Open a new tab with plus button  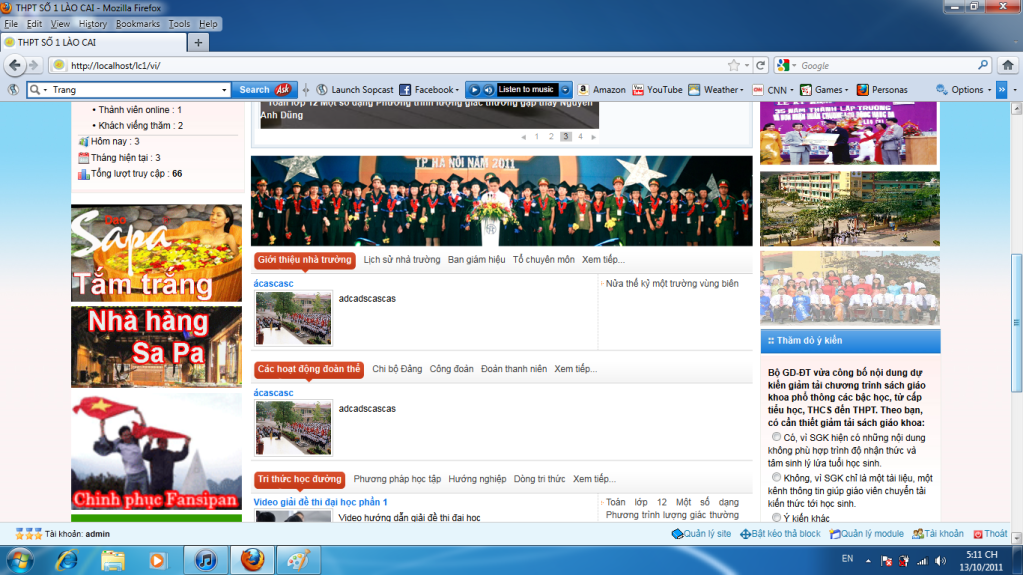tap(198, 42)
